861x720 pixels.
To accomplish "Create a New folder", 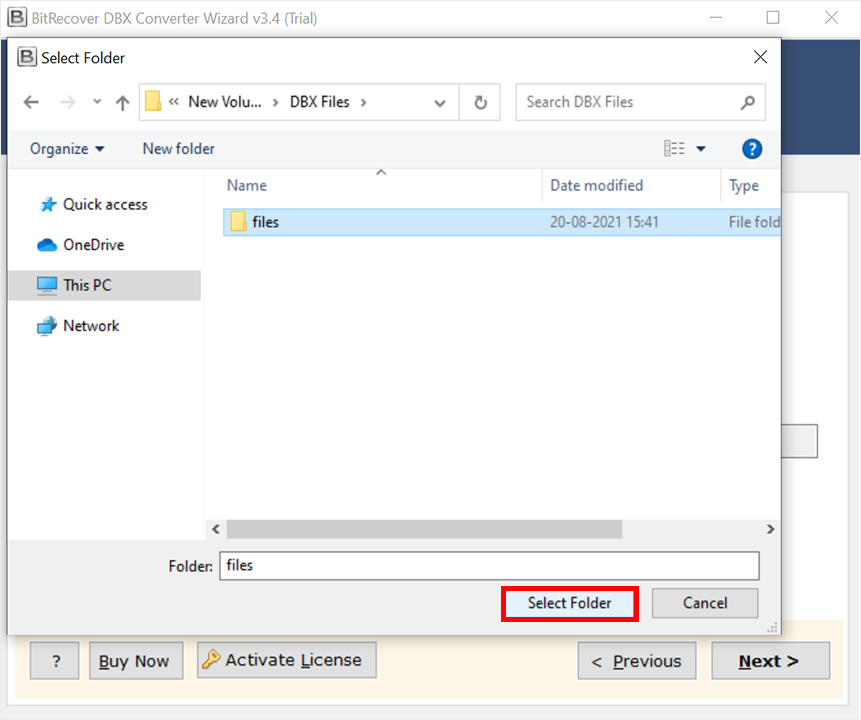I will pos(178,149).
